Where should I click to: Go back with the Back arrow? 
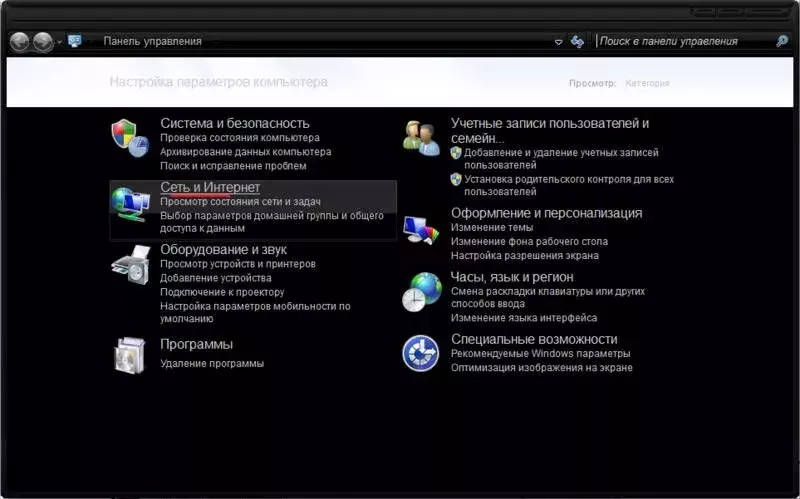(x=19, y=41)
